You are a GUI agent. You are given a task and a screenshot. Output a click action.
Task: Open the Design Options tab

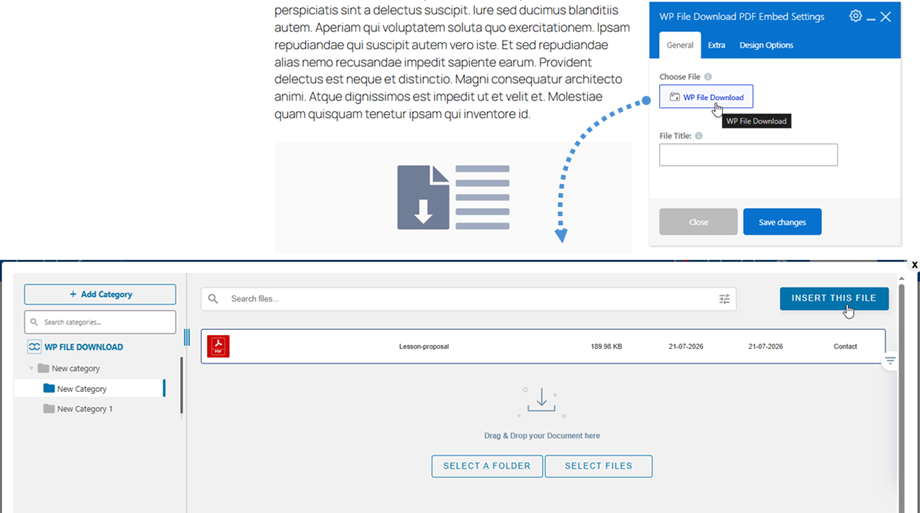point(766,45)
